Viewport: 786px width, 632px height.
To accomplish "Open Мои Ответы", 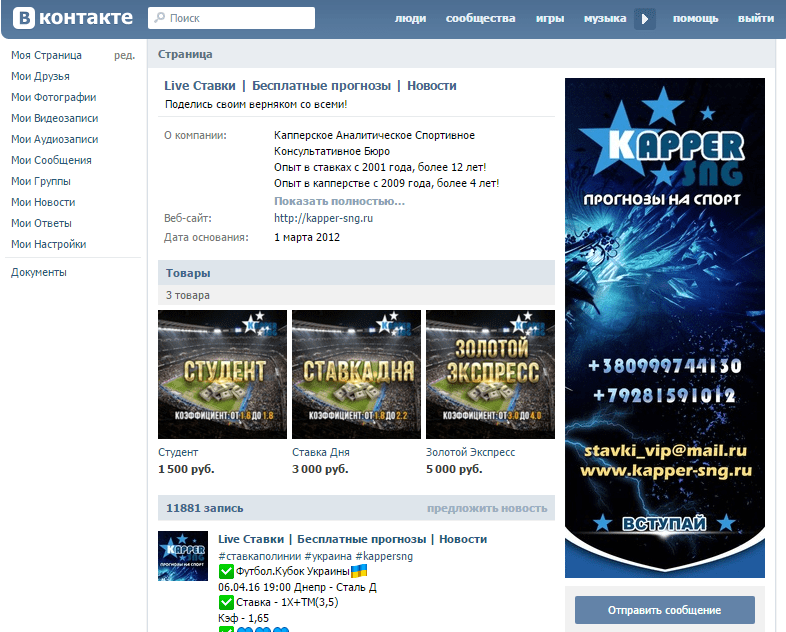I will pyautogui.click(x=41, y=224).
